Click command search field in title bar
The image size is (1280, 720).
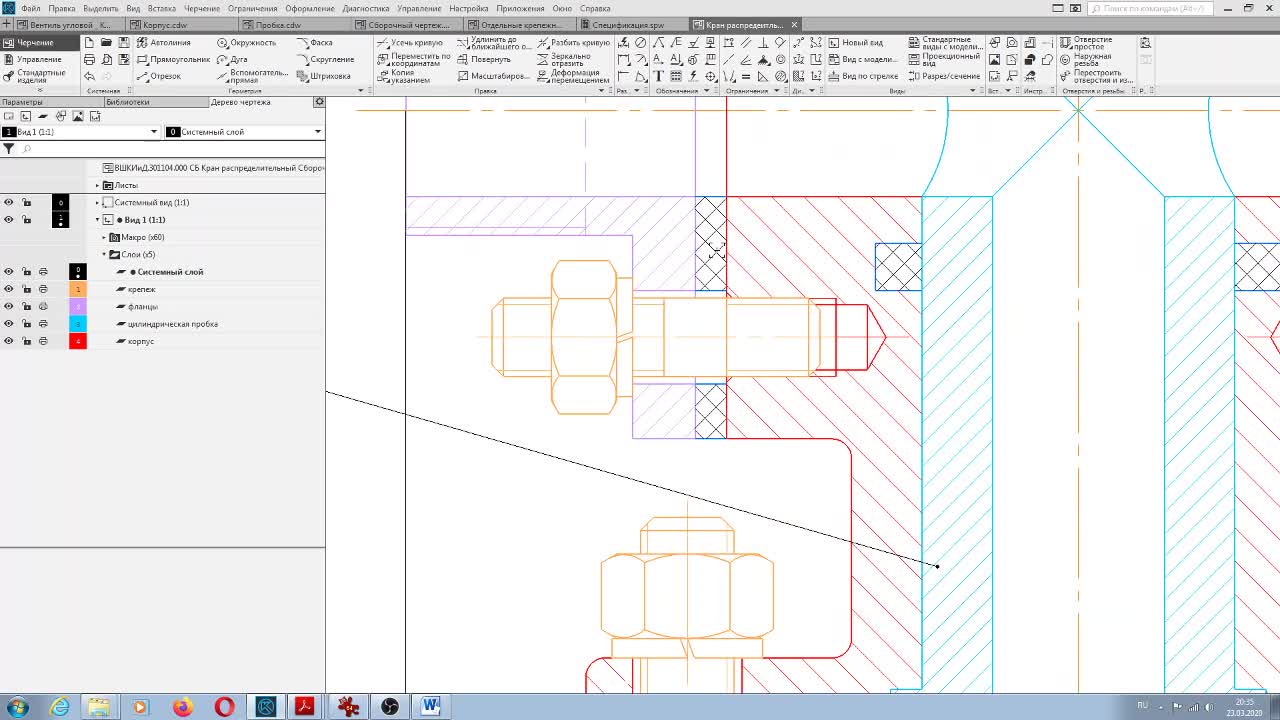[x=1151, y=8]
